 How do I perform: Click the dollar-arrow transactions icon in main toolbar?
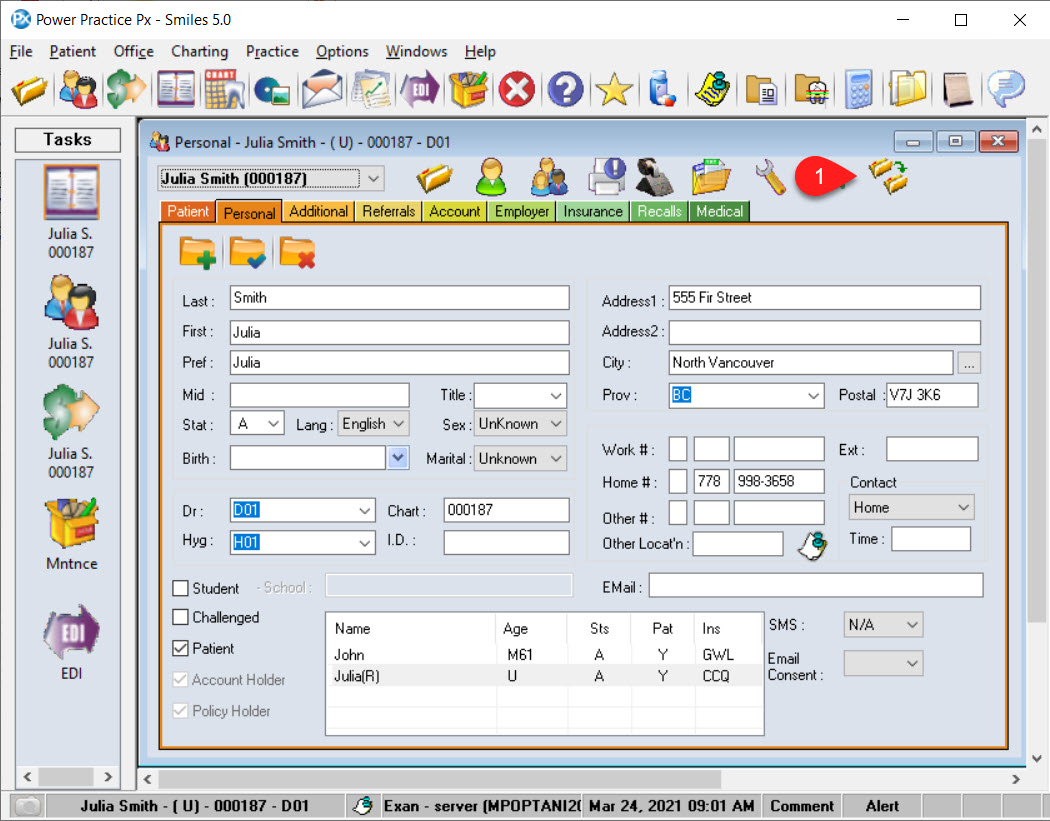(126, 89)
